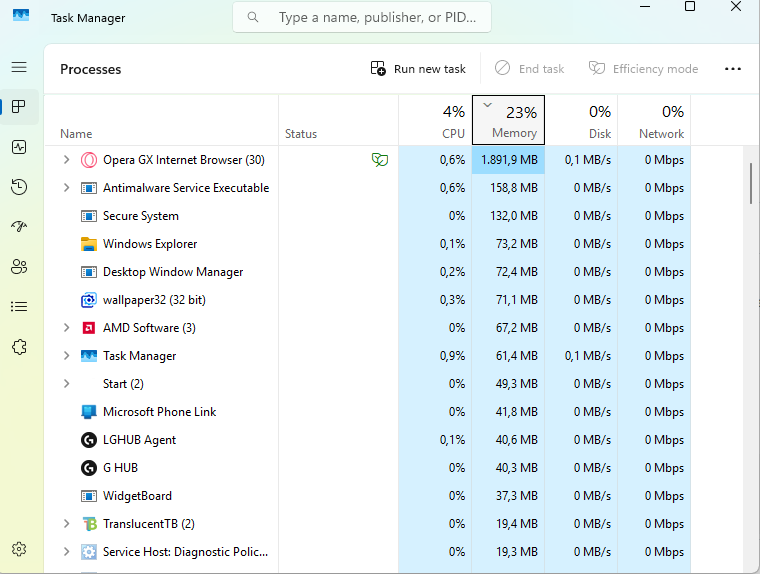Viewport: 760px width, 574px height.
Task: Click the Desktop Window Manager icon
Action: point(89,272)
